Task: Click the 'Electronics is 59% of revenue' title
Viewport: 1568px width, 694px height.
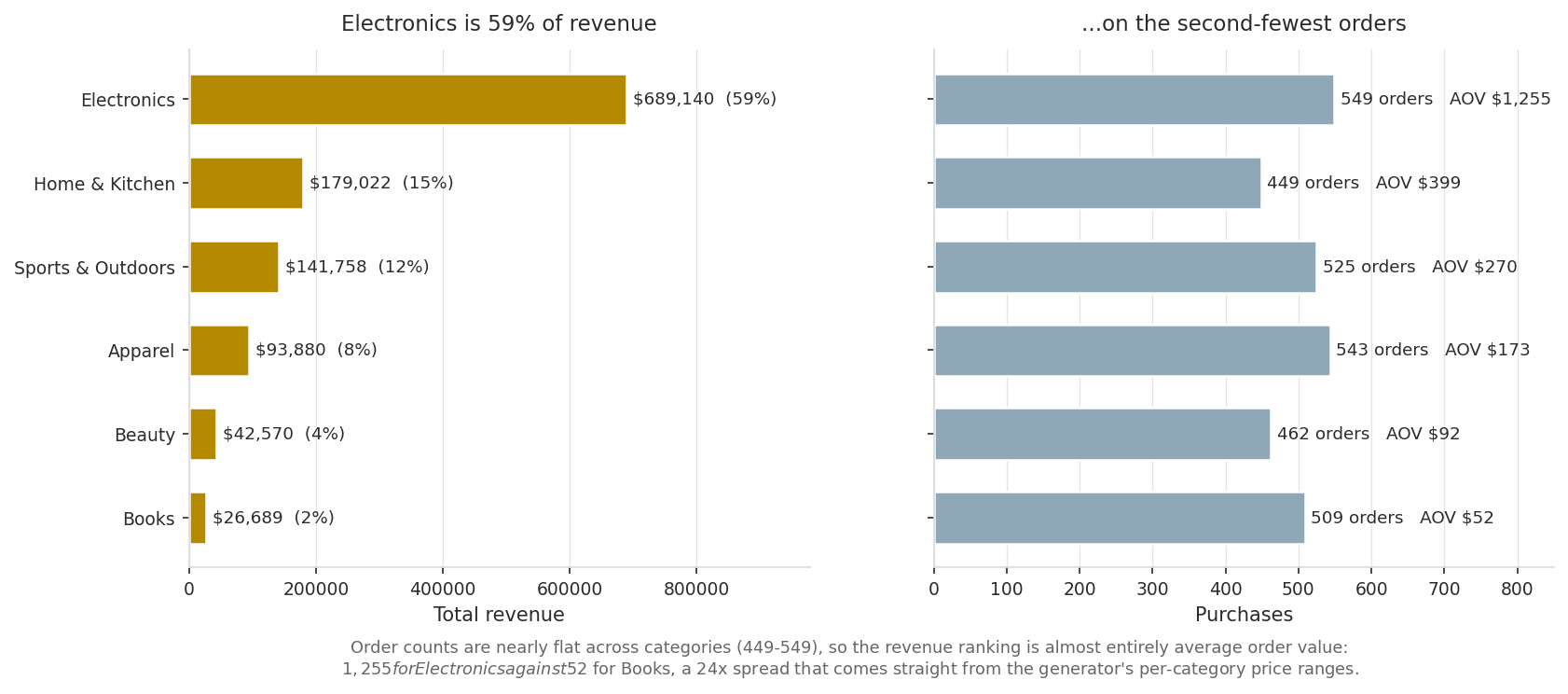Action: [499, 24]
